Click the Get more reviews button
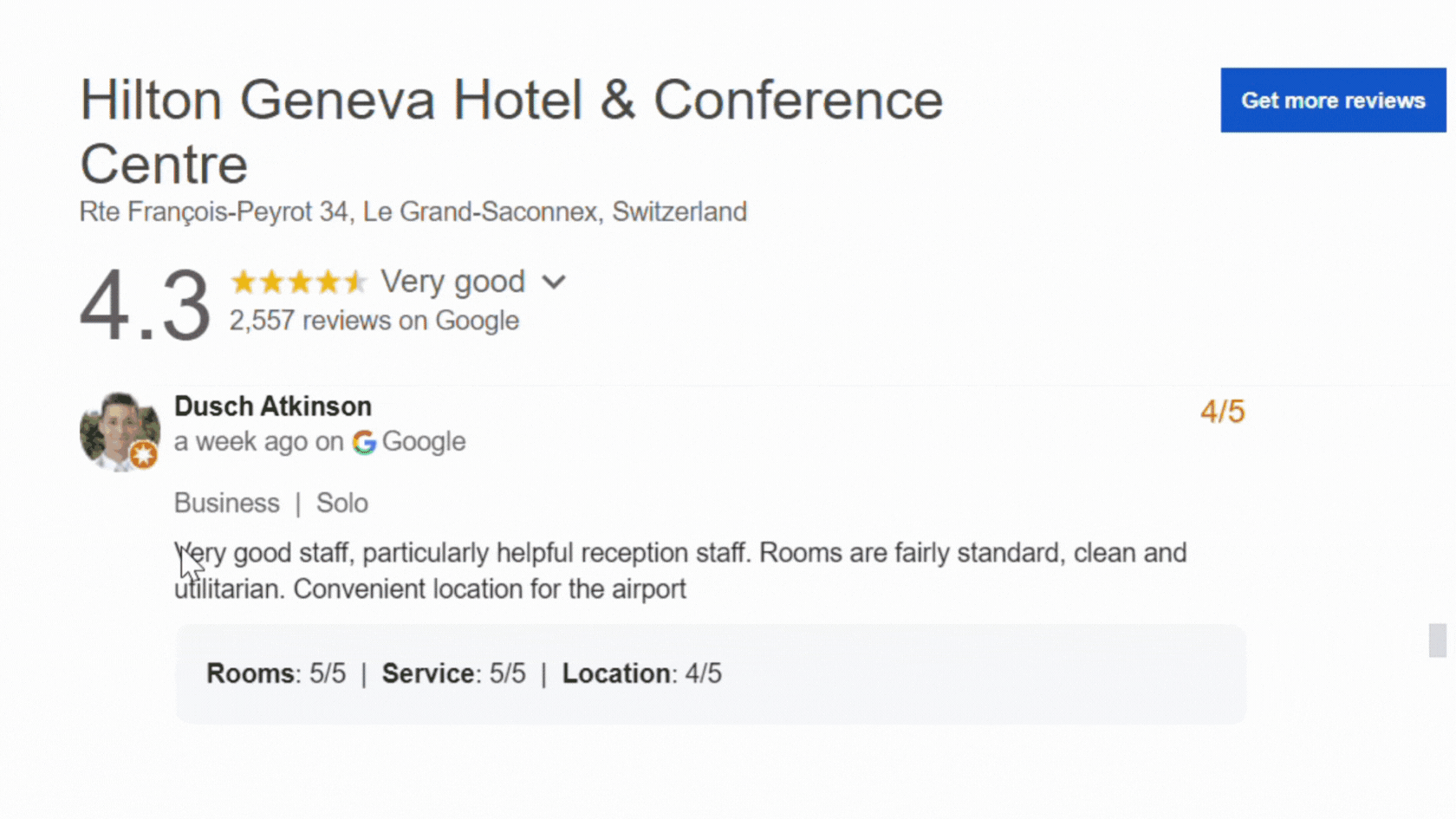This screenshot has width=1456, height=819. tap(1332, 101)
